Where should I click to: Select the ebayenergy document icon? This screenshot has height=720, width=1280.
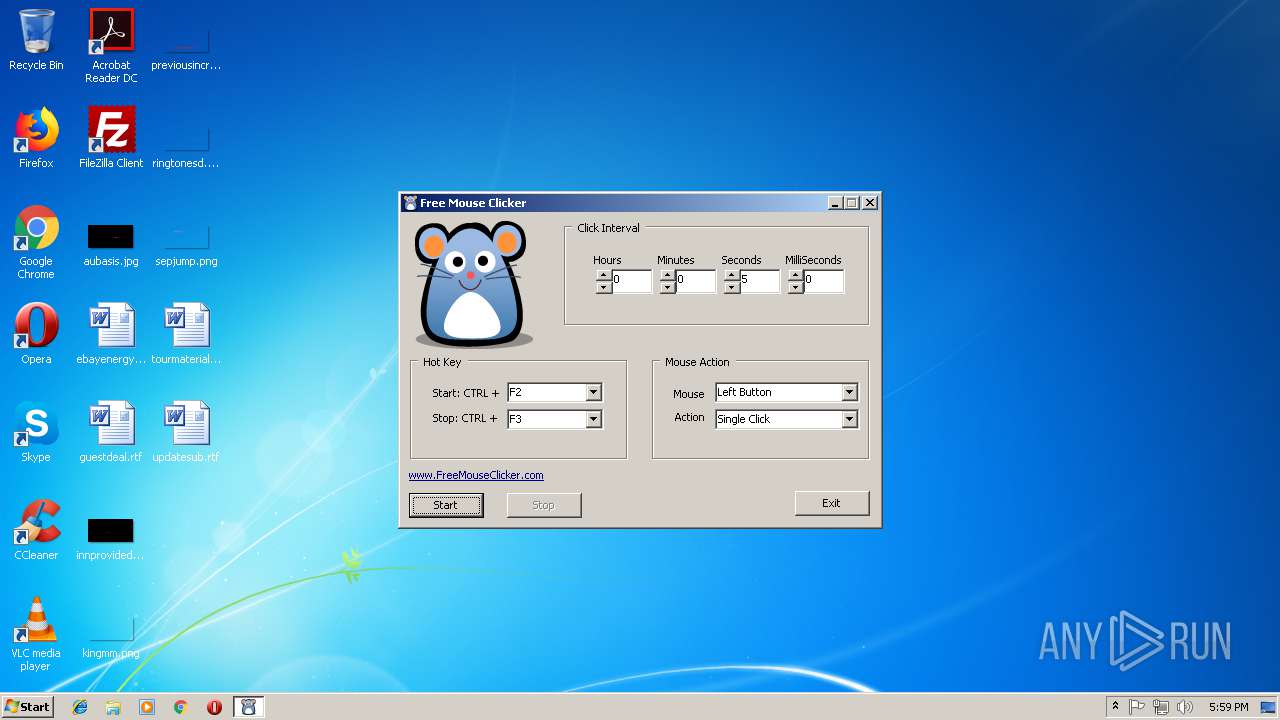[111, 334]
